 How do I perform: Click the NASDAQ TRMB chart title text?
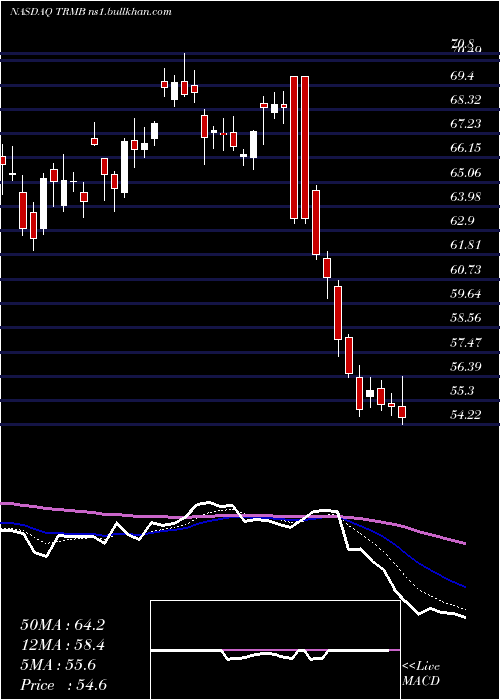[x=91, y=12]
